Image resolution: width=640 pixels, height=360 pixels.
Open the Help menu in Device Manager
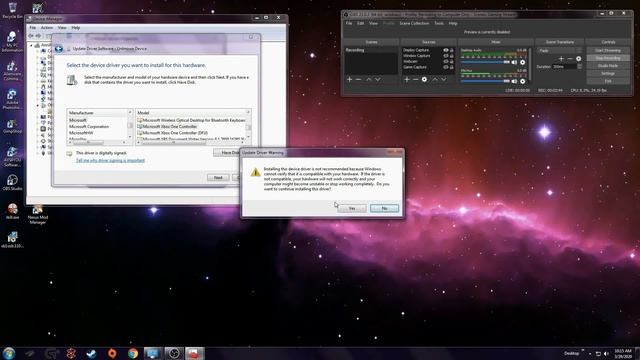[x=76, y=28]
